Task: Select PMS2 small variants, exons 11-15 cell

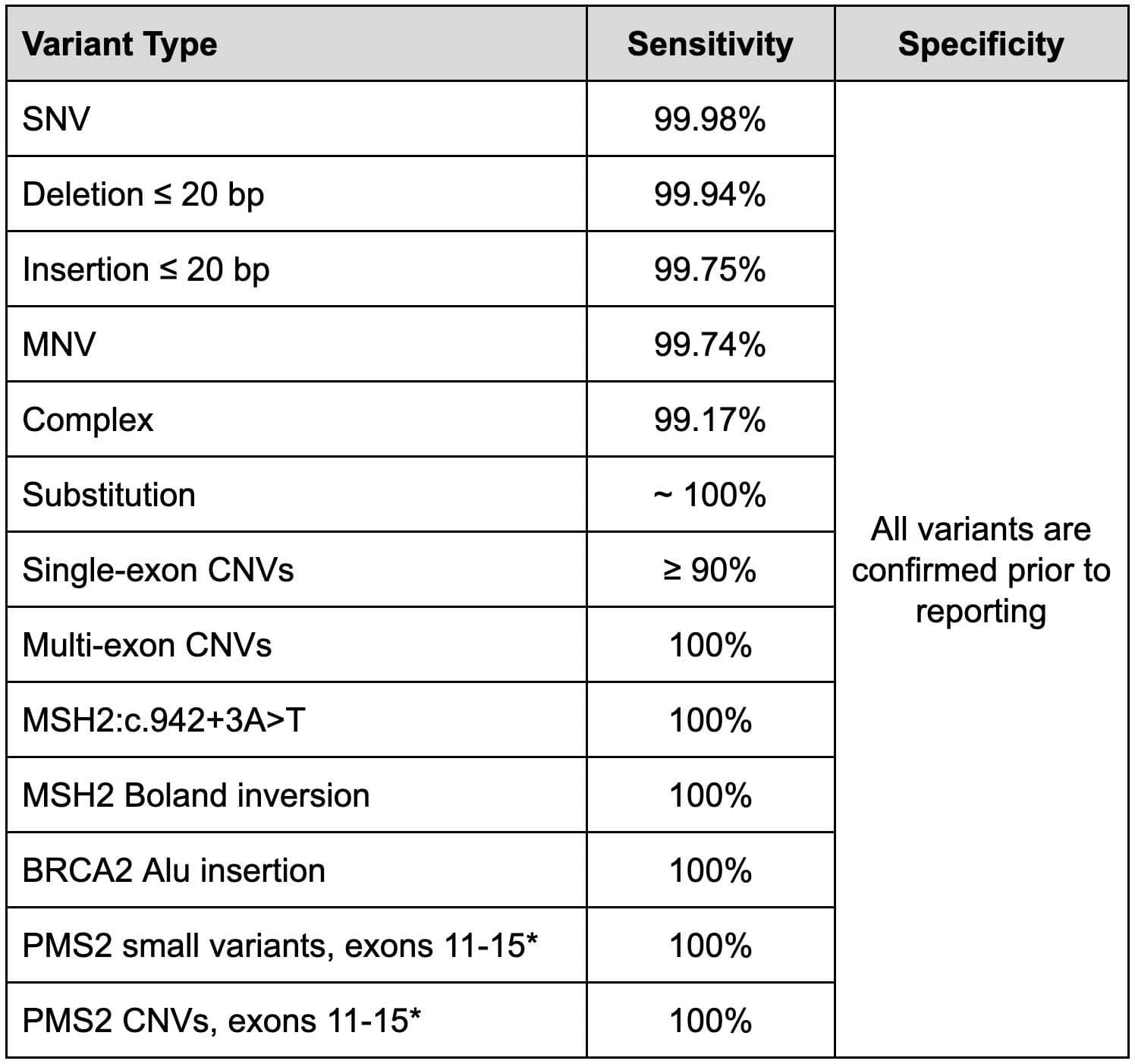Action: pos(280,946)
